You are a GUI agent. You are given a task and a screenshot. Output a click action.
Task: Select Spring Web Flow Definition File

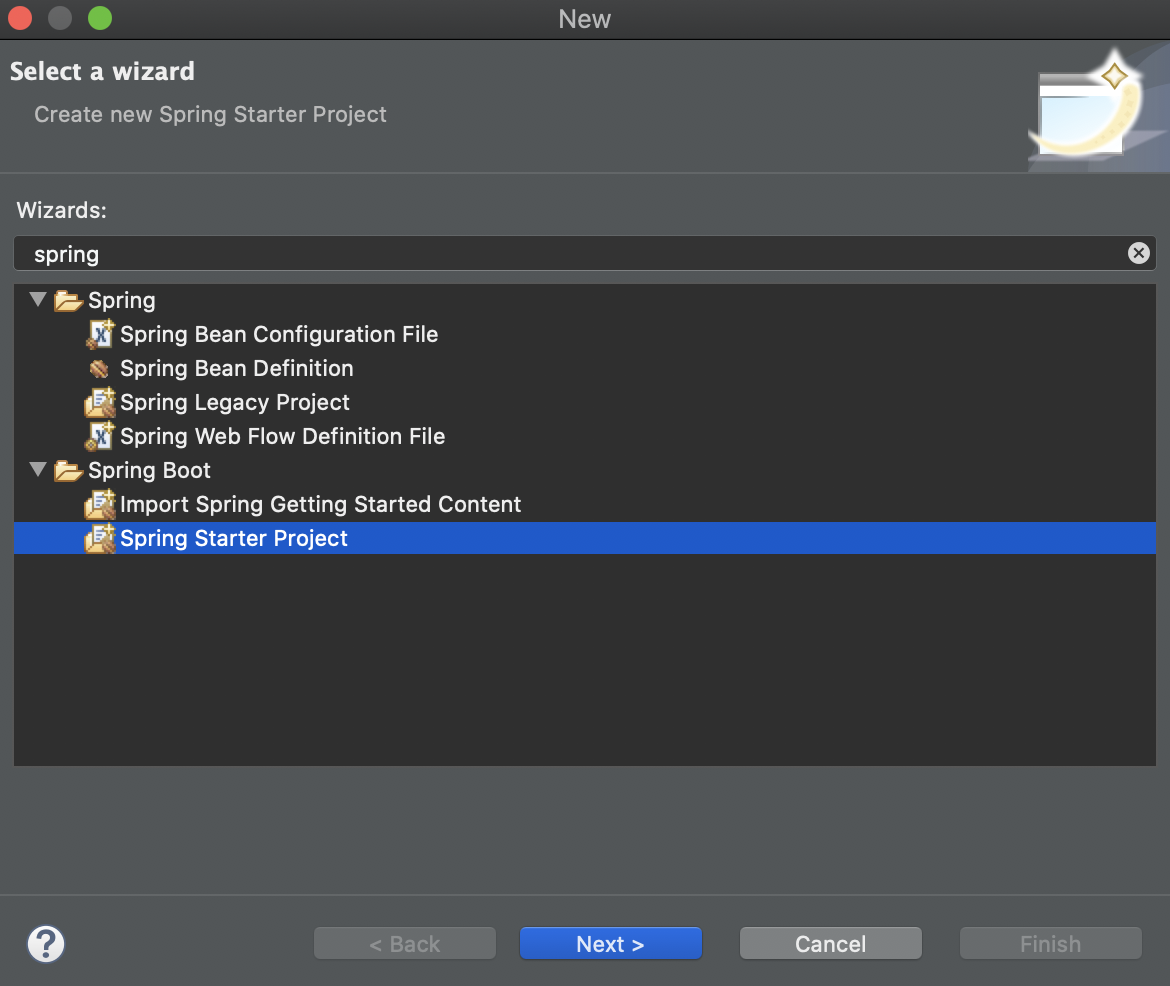tap(282, 437)
